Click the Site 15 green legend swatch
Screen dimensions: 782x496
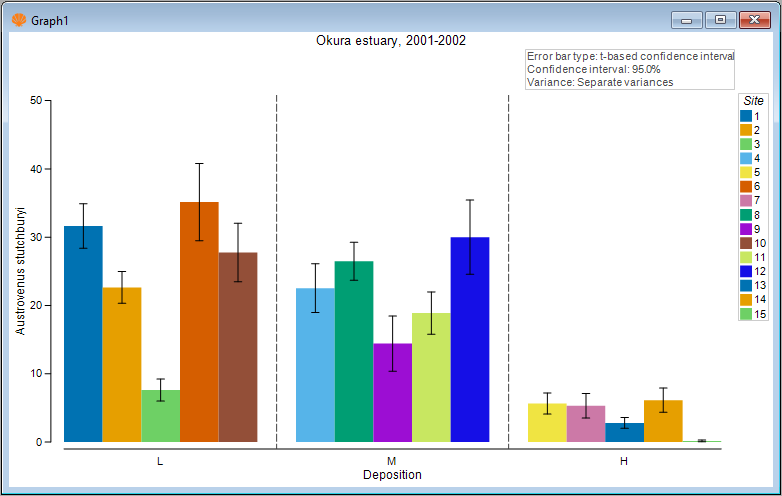point(746,314)
